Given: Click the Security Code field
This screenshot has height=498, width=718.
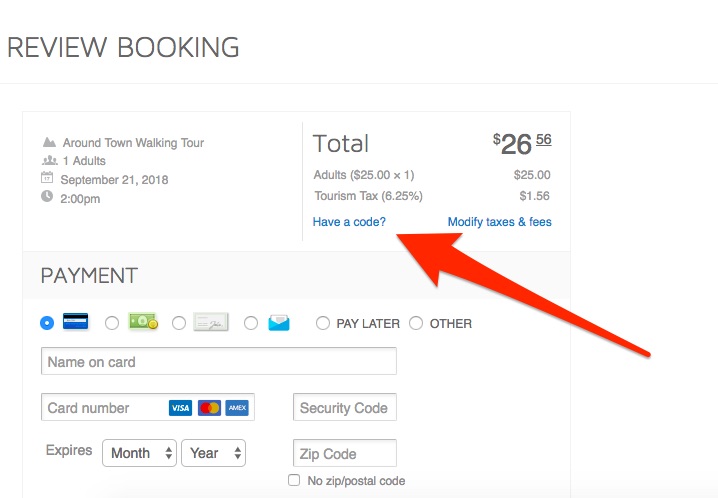Looking at the screenshot, I should click(x=345, y=407).
